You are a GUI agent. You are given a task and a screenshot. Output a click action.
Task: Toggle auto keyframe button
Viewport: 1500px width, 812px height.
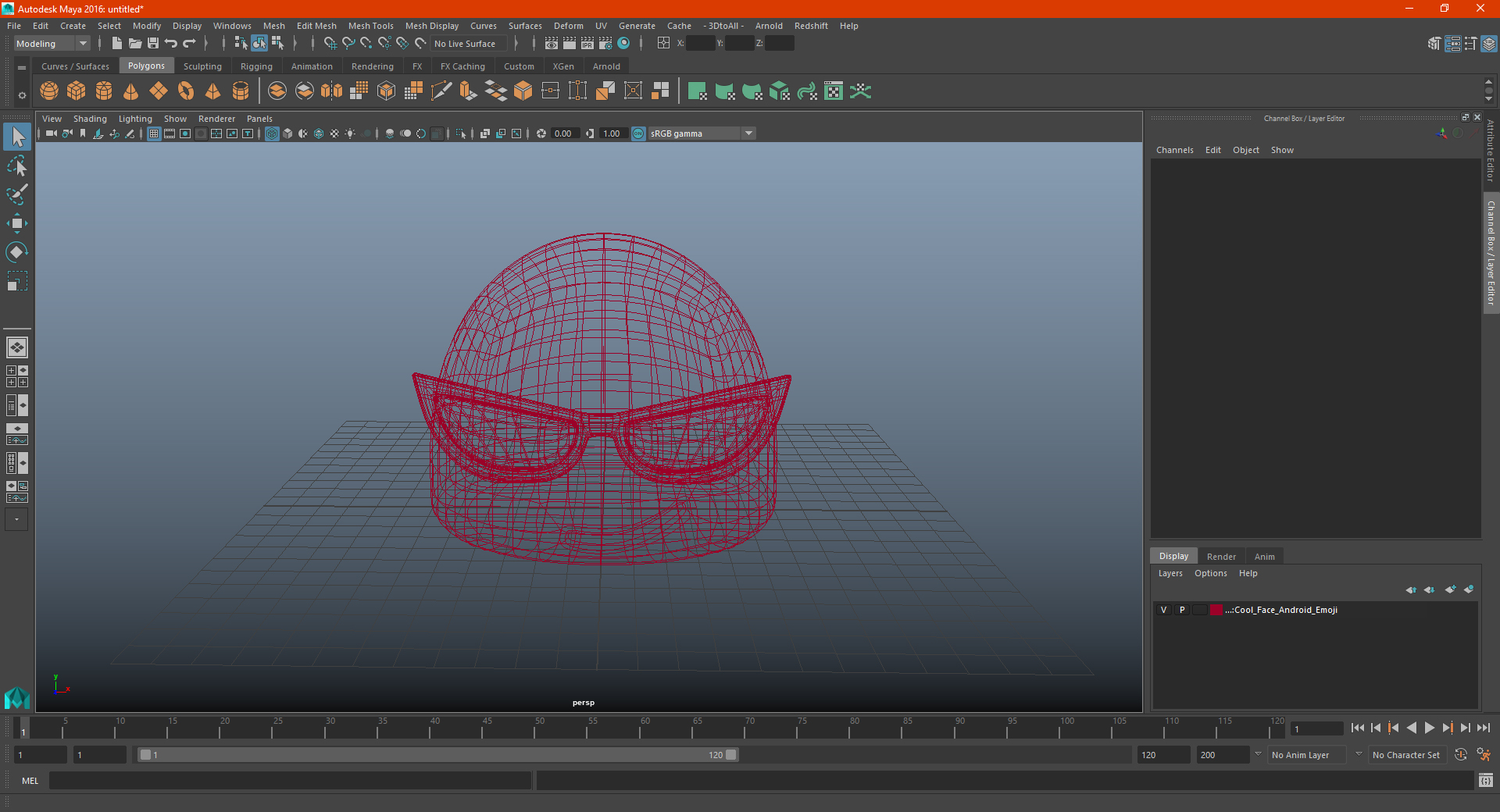[x=1461, y=754]
